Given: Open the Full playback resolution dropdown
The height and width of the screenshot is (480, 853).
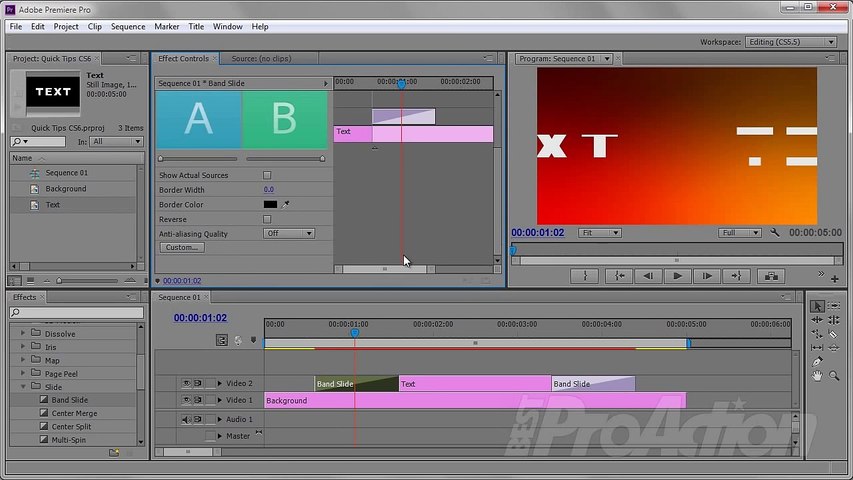Looking at the screenshot, I should [740, 233].
